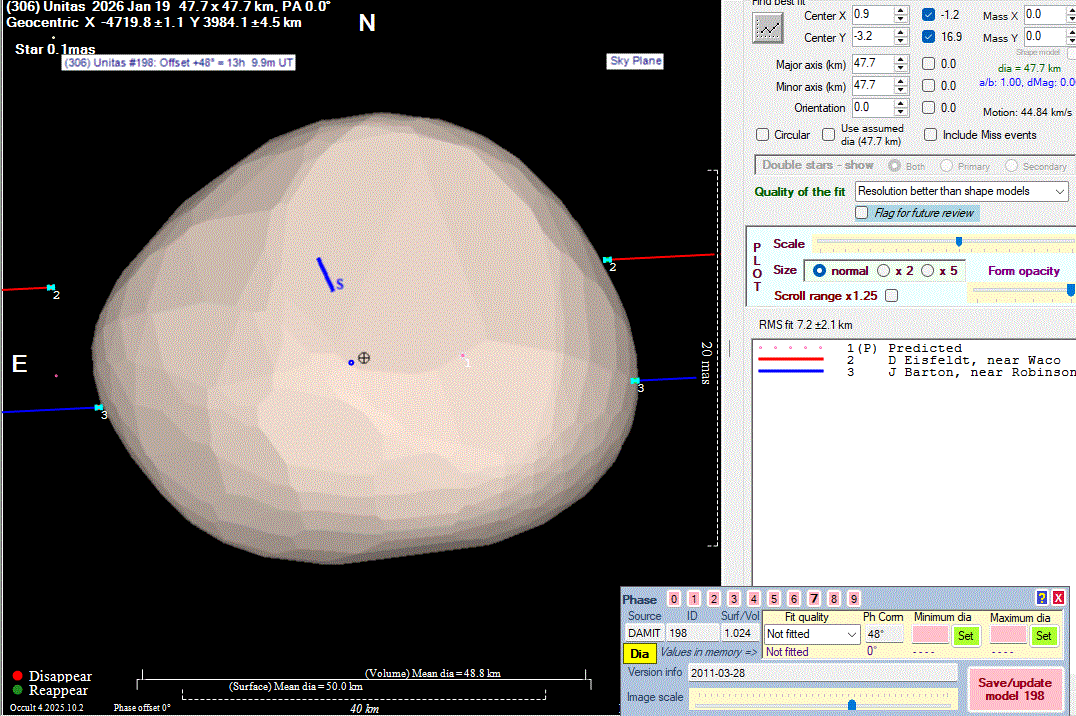Image resolution: width=1076 pixels, height=716 pixels.
Task: Check Include Miss events
Action: (x=931, y=135)
